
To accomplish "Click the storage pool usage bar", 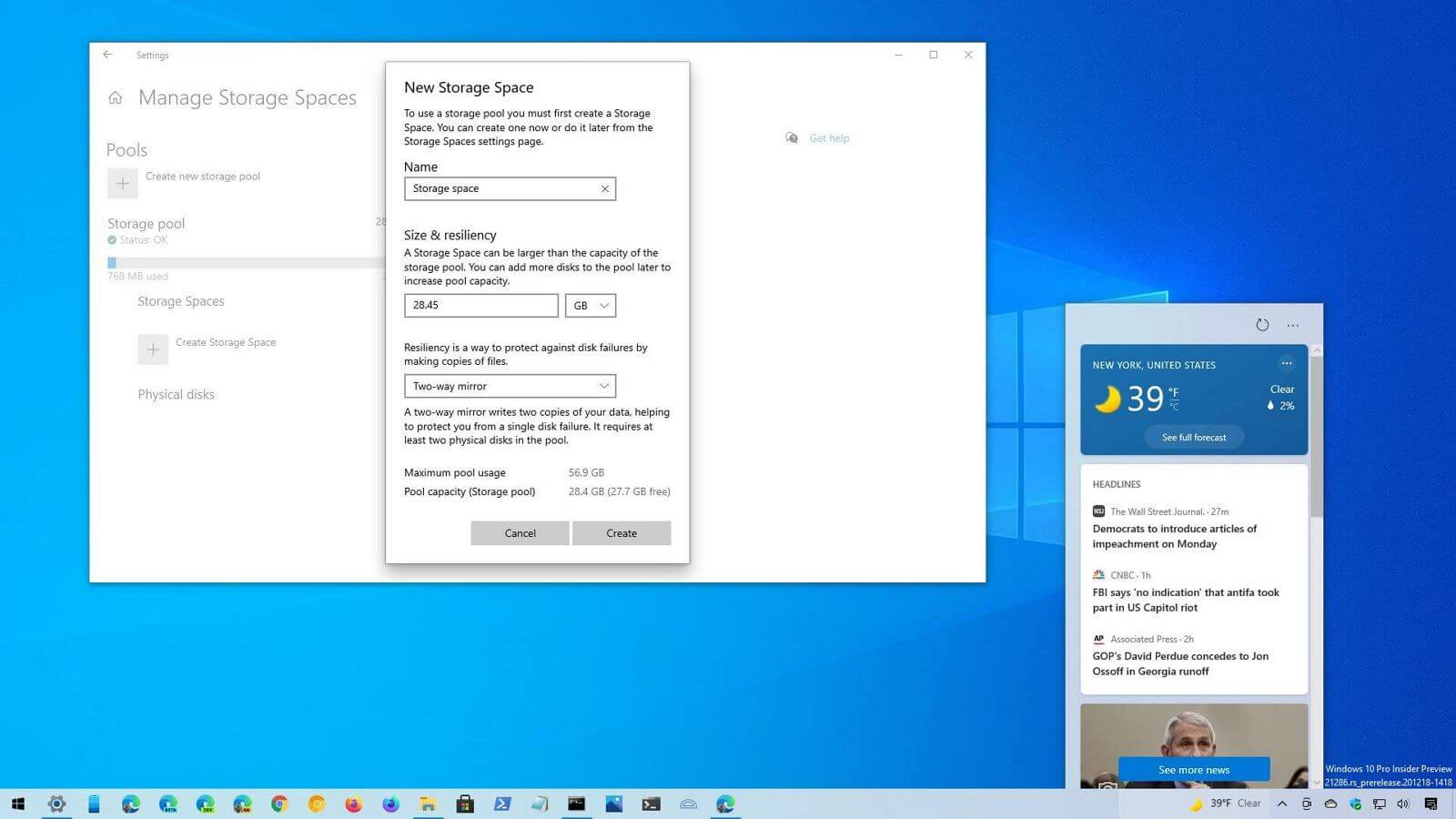I will coord(246,261).
